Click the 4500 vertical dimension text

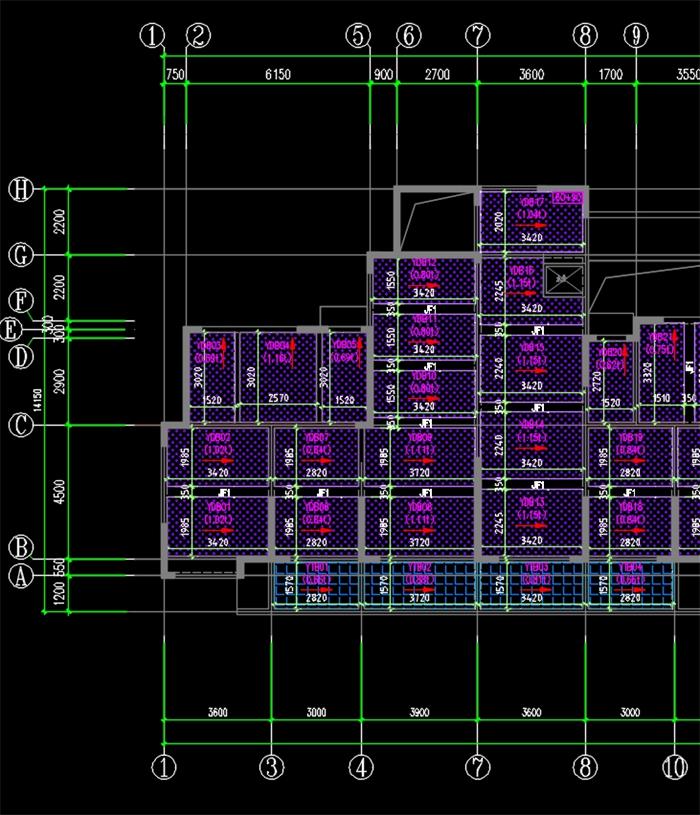pos(58,491)
